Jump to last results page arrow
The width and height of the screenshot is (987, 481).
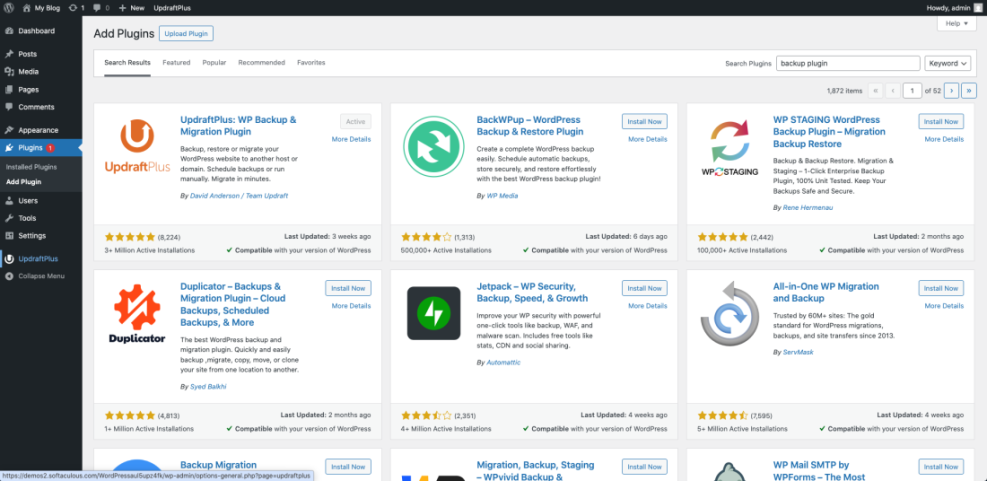pos(969,91)
